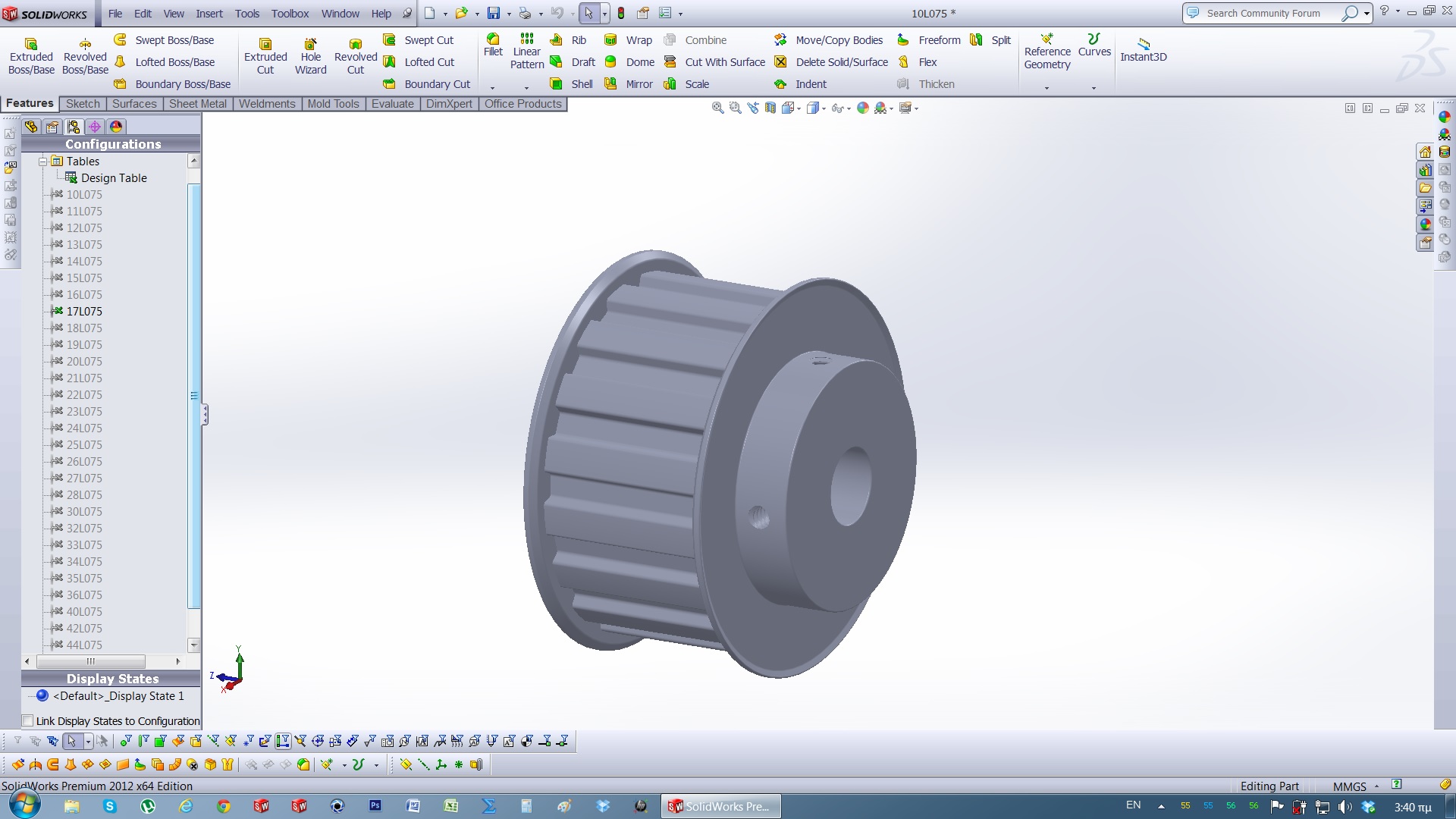Click the Extruded Cut tool
Image resolution: width=1456 pixels, height=819 pixels.
tap(265, 57)
